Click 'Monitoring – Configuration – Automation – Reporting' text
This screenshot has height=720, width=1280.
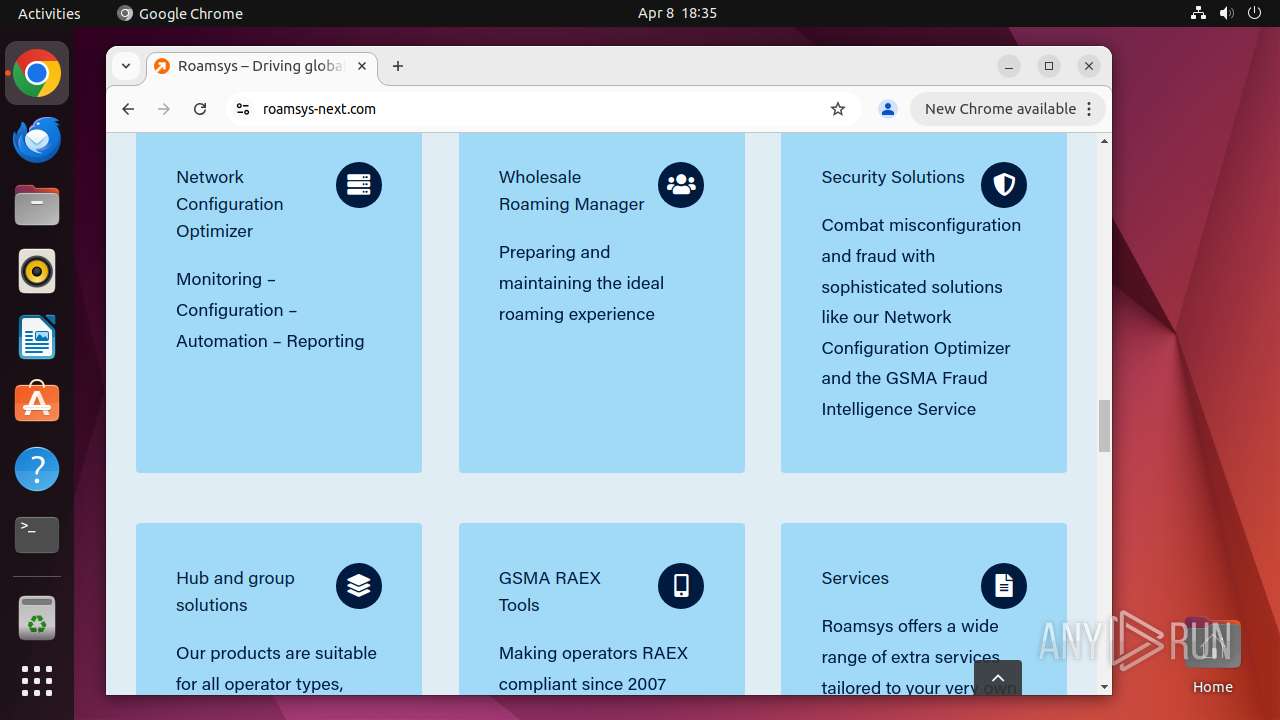(x=270, y=310)
